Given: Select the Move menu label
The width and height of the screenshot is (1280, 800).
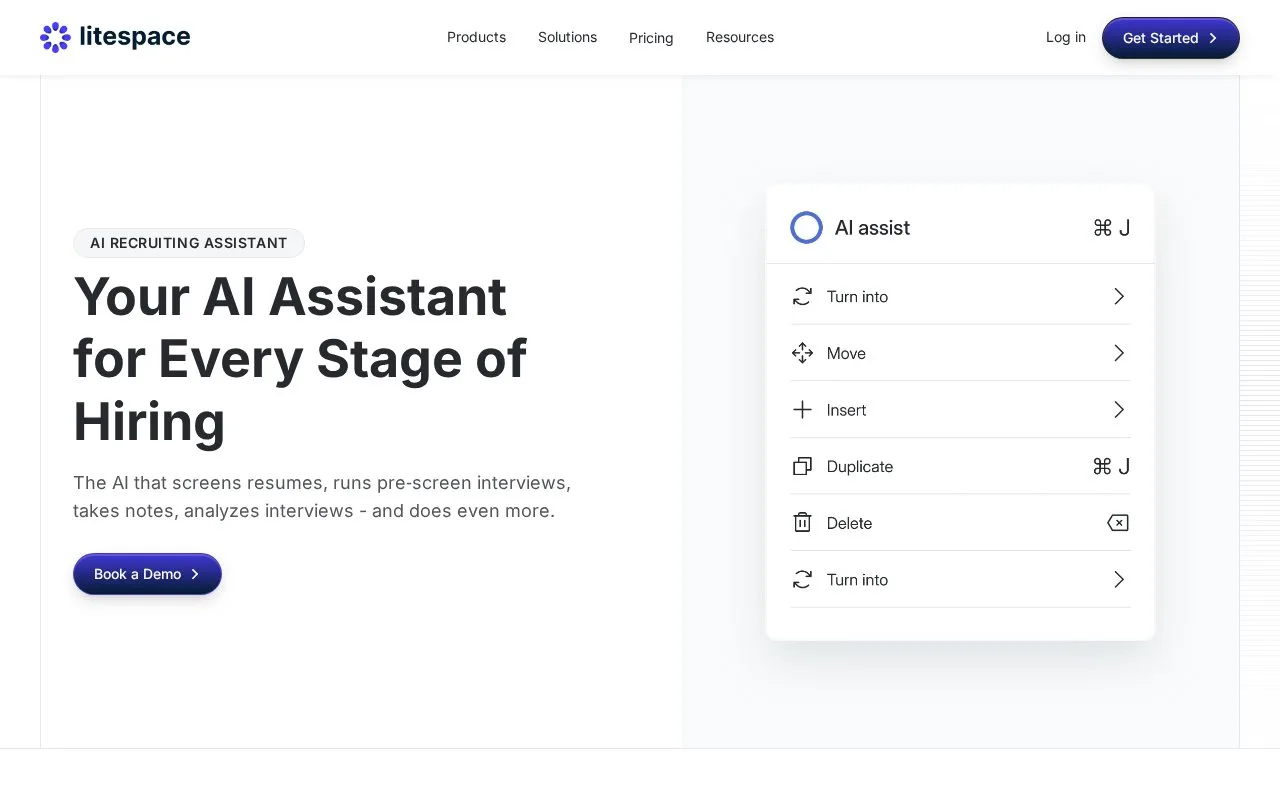Looking at the screenshot, I should (846, 353).
